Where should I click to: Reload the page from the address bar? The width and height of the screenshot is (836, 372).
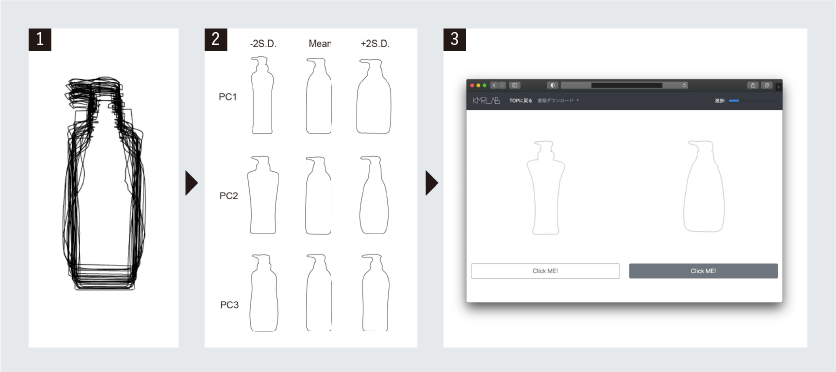[x=684, y=85]
